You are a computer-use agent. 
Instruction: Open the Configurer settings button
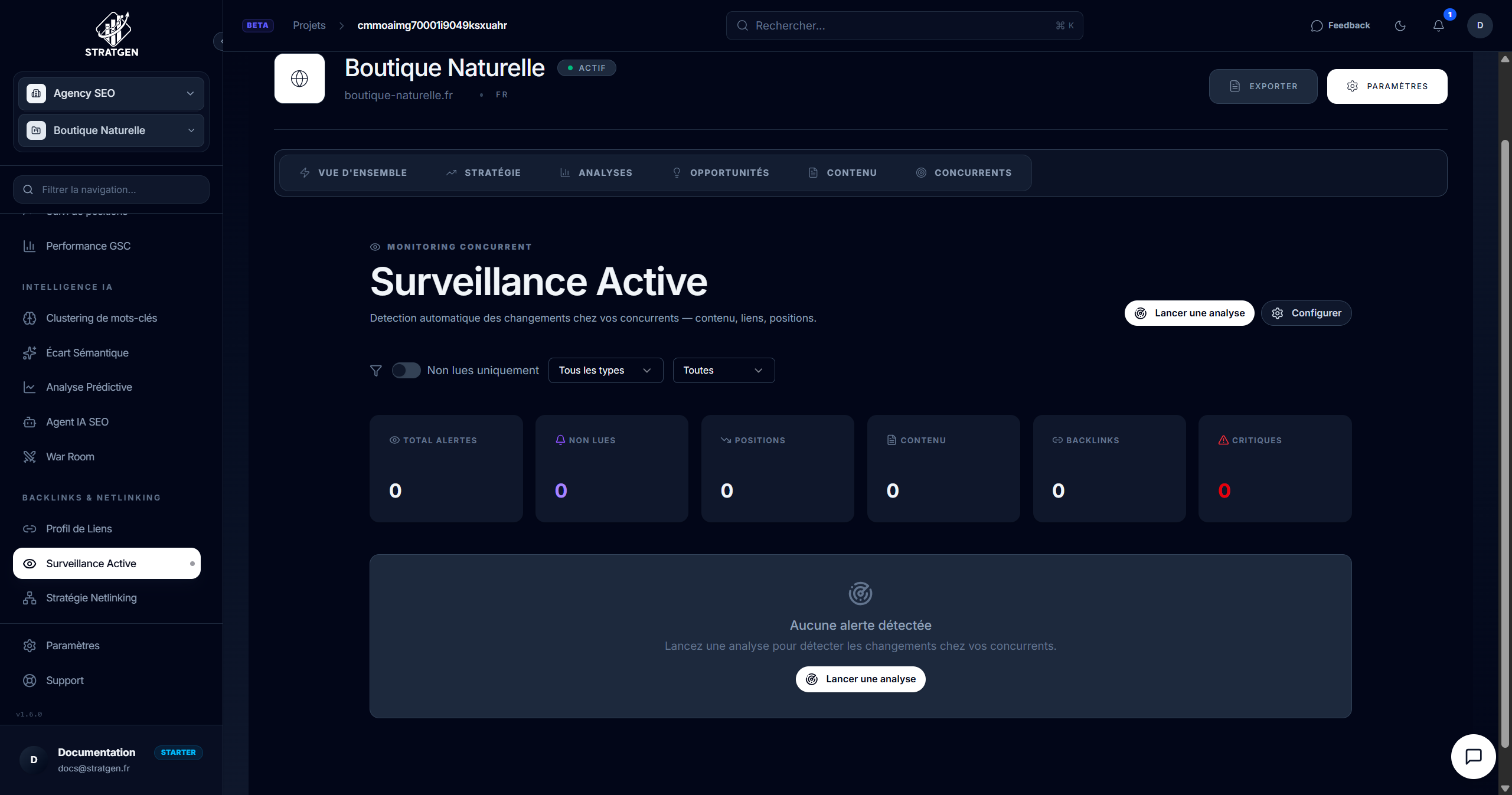(1306, 313)
